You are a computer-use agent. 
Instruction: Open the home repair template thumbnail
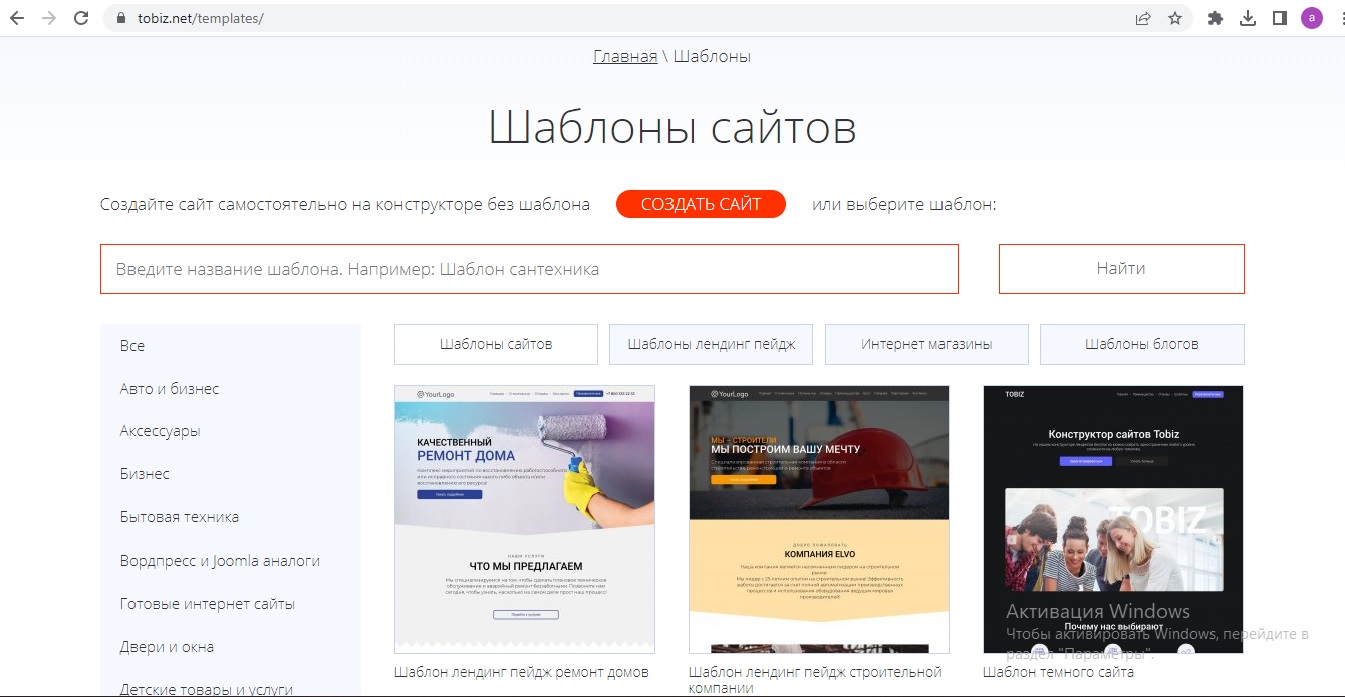click(x=524, y=519)
